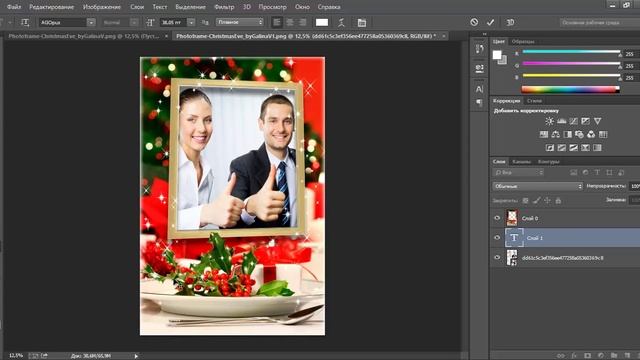
Task: Hide the bottom dd61c5c layer eye
Action: 497,258
